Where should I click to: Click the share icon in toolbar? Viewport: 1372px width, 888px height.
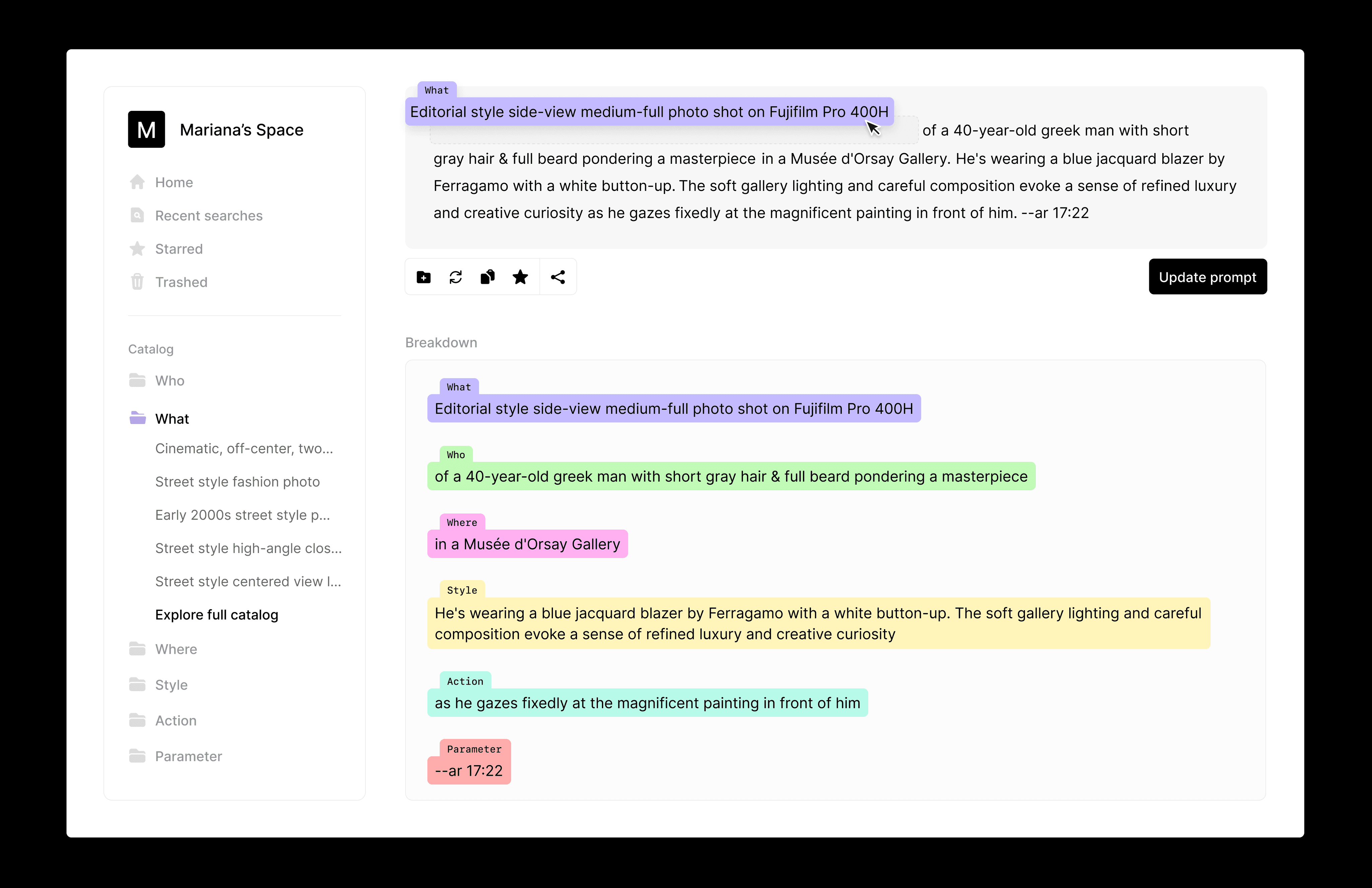coord(557,277)
